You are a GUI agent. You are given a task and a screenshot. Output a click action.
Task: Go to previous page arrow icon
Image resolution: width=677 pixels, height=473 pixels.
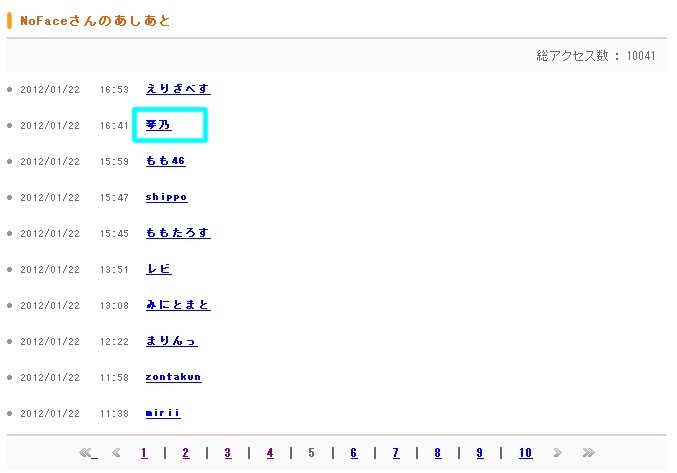click(117, 453)
